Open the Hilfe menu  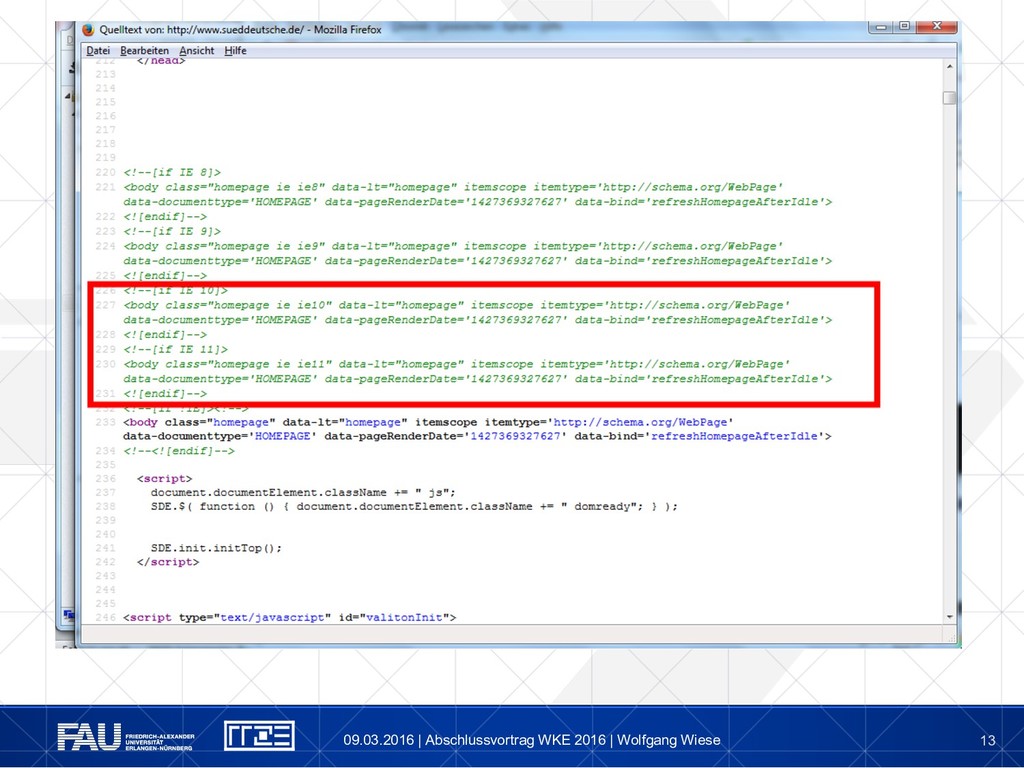235,50
